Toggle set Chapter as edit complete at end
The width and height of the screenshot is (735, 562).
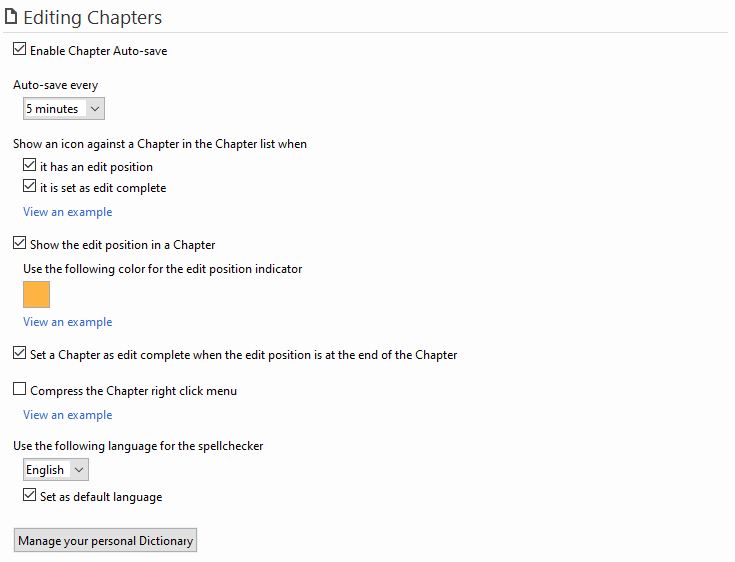click(19, 353)
